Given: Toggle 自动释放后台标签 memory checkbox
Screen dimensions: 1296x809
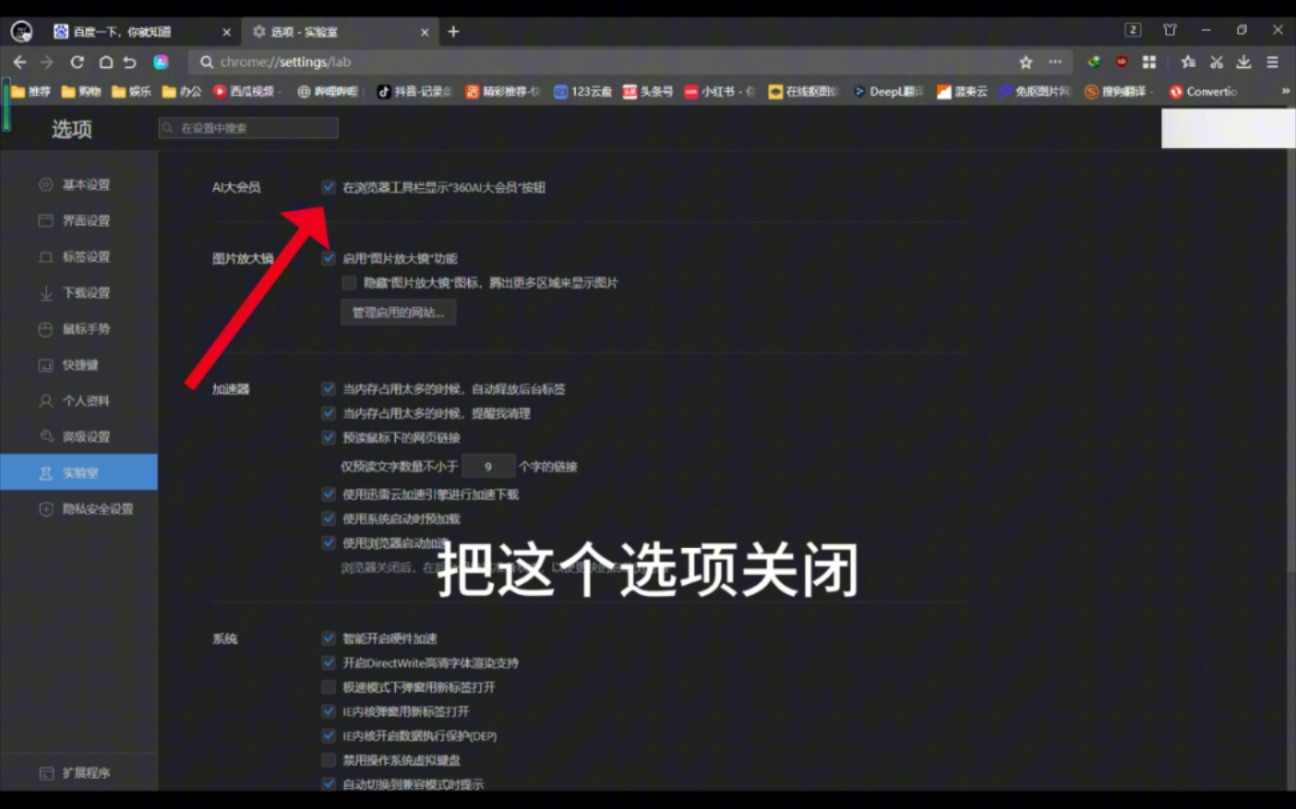Looking at the screenshot, I should (328, 389).
